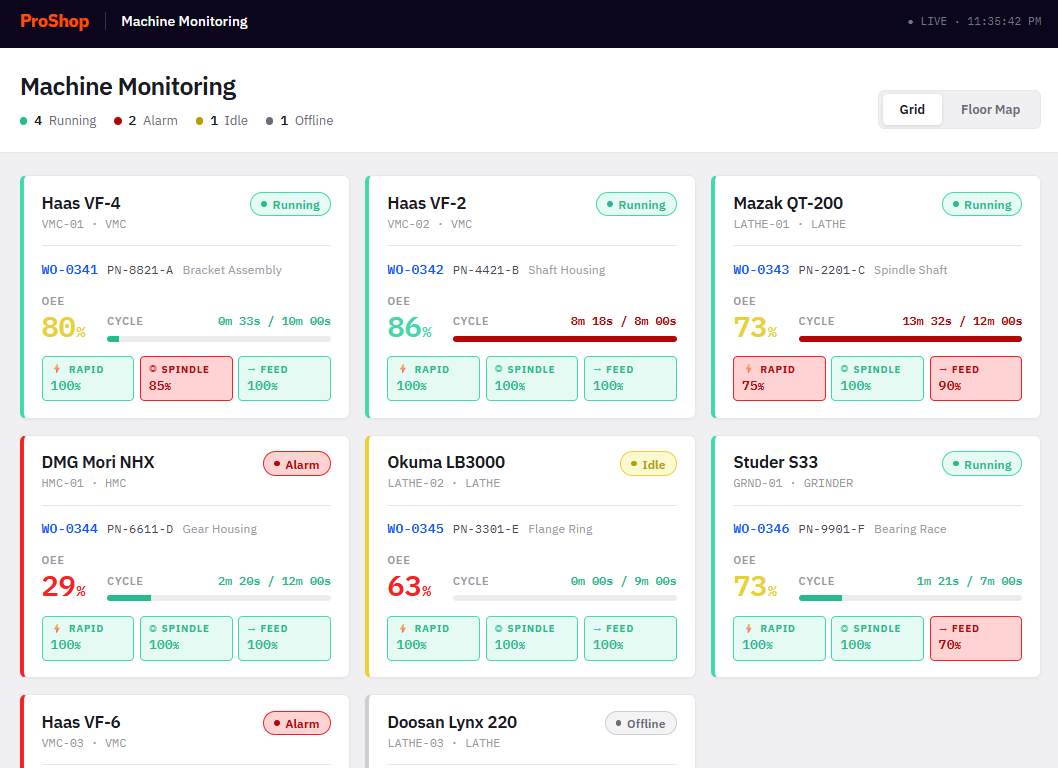The width and height of the screenshot is (1058, 768).
Task: Click Idle badge on Okuma LB3000
Action: (x=648, y=464)
